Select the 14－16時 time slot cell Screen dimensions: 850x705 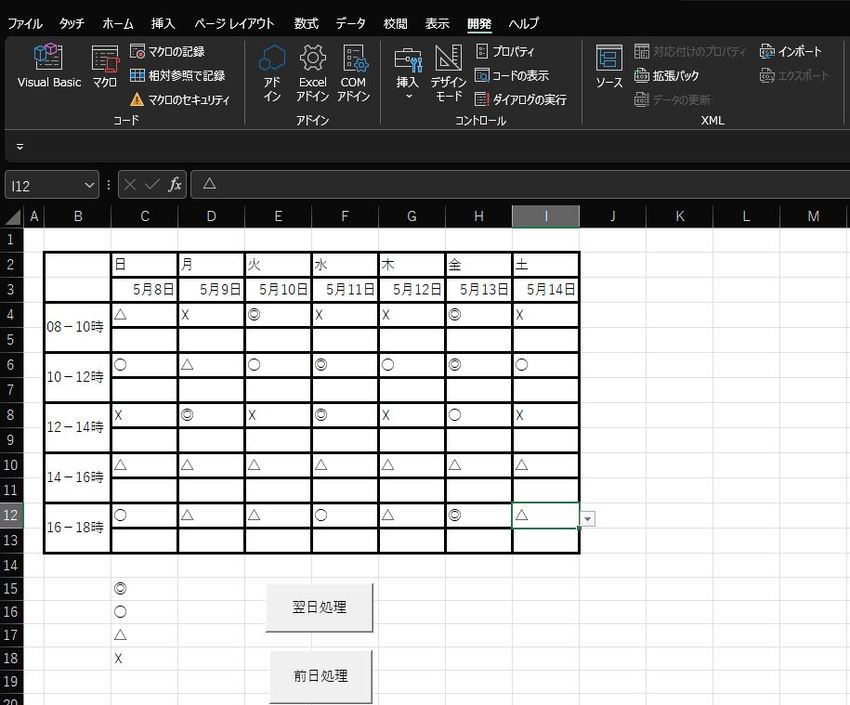point(78,477)
